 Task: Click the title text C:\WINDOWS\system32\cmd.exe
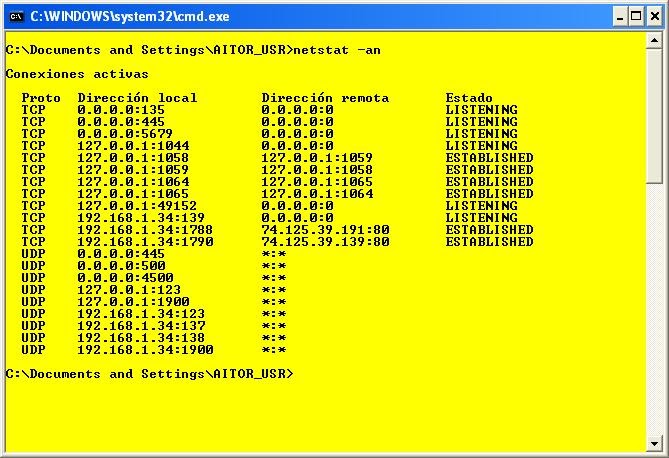pos(130,17)
